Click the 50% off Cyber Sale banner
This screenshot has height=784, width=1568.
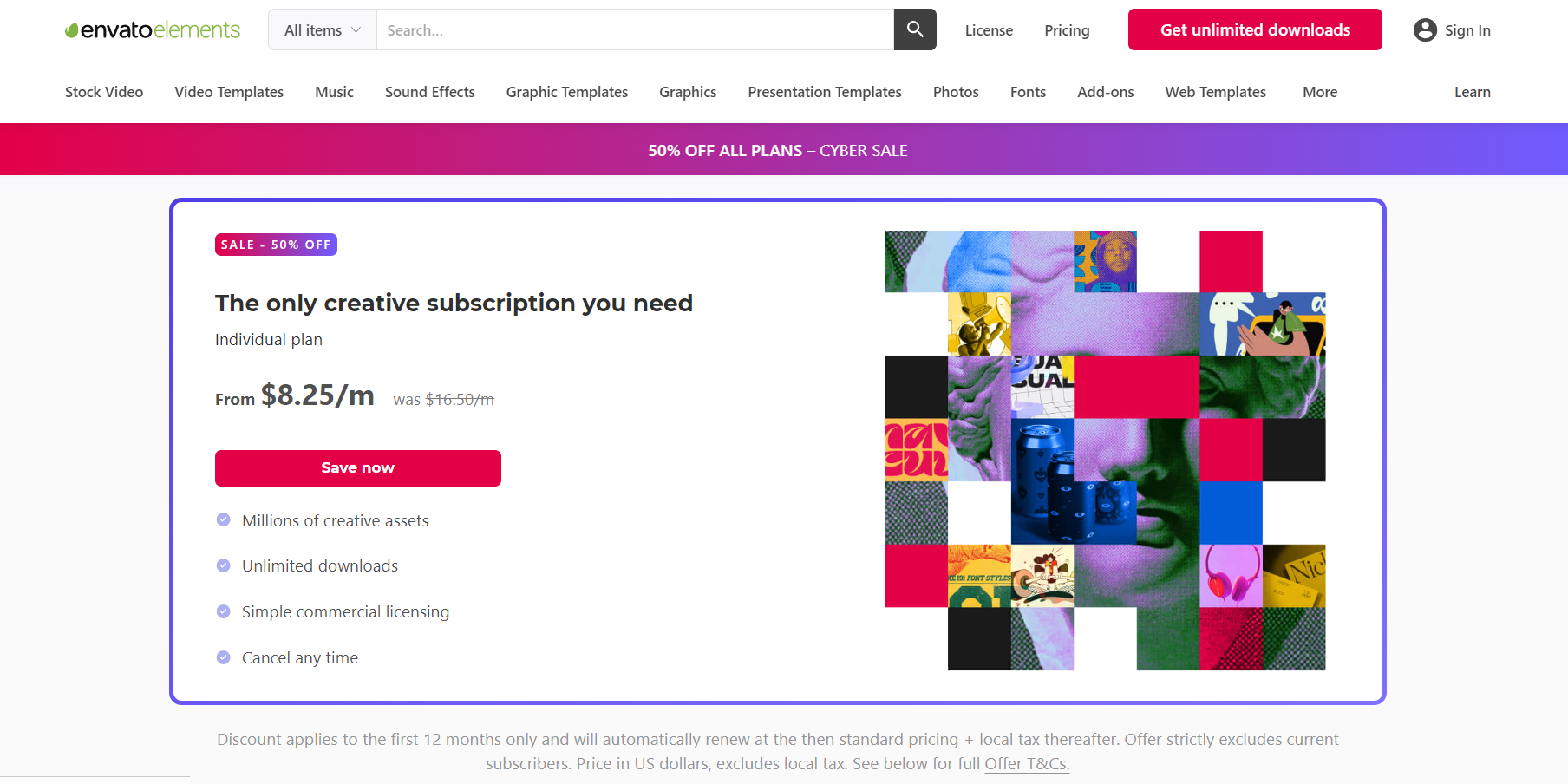coord(777,150)
